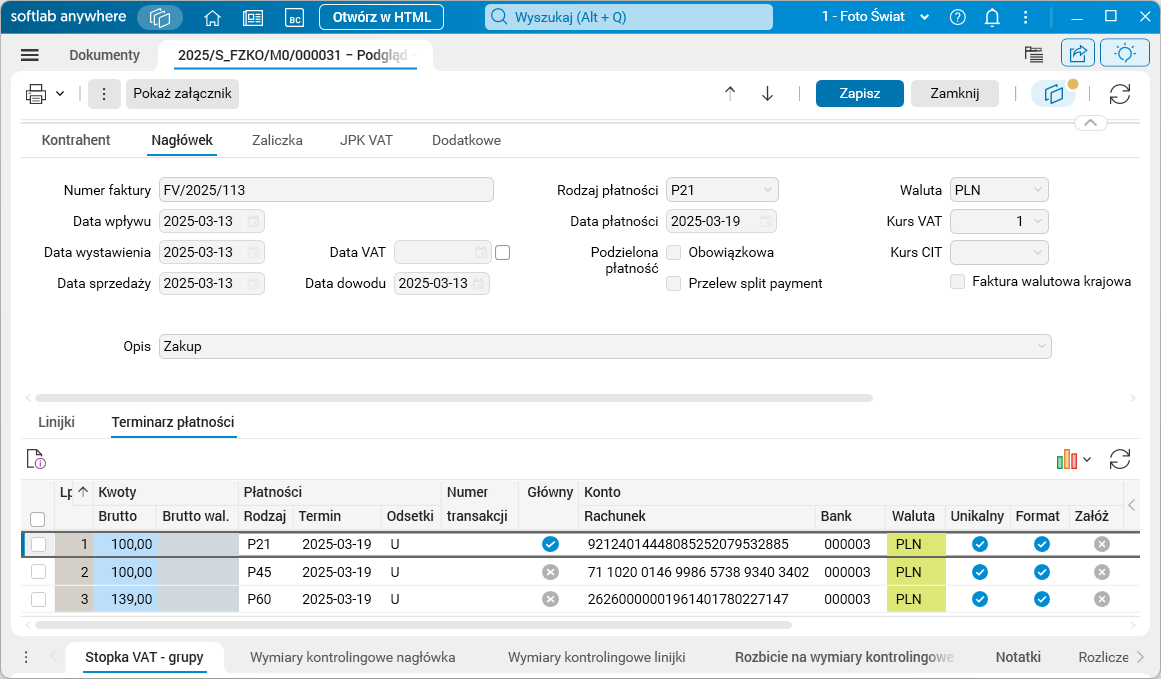Open the chart icon above payment table

coord(1066,459)
